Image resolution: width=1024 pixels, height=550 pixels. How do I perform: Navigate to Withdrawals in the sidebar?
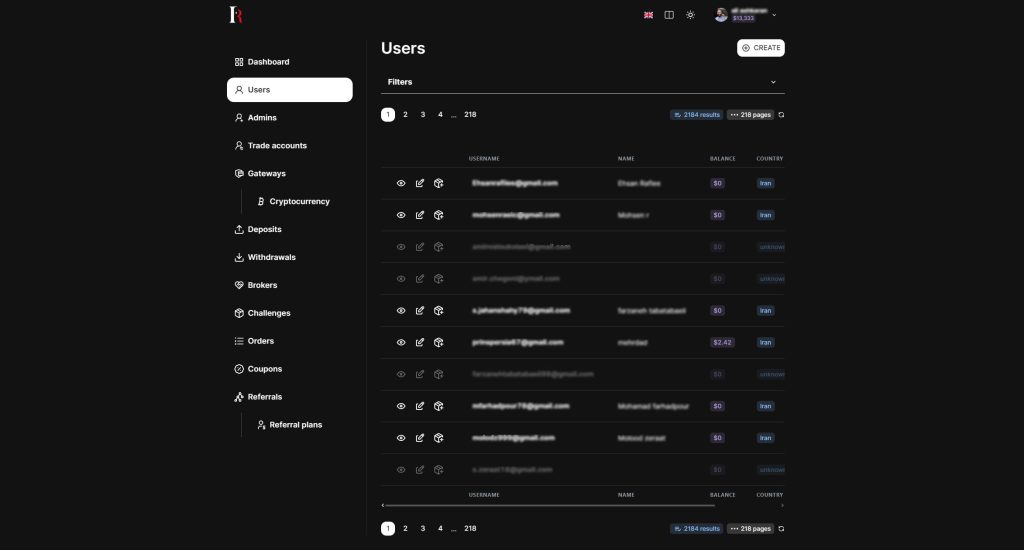click(272, 257)
